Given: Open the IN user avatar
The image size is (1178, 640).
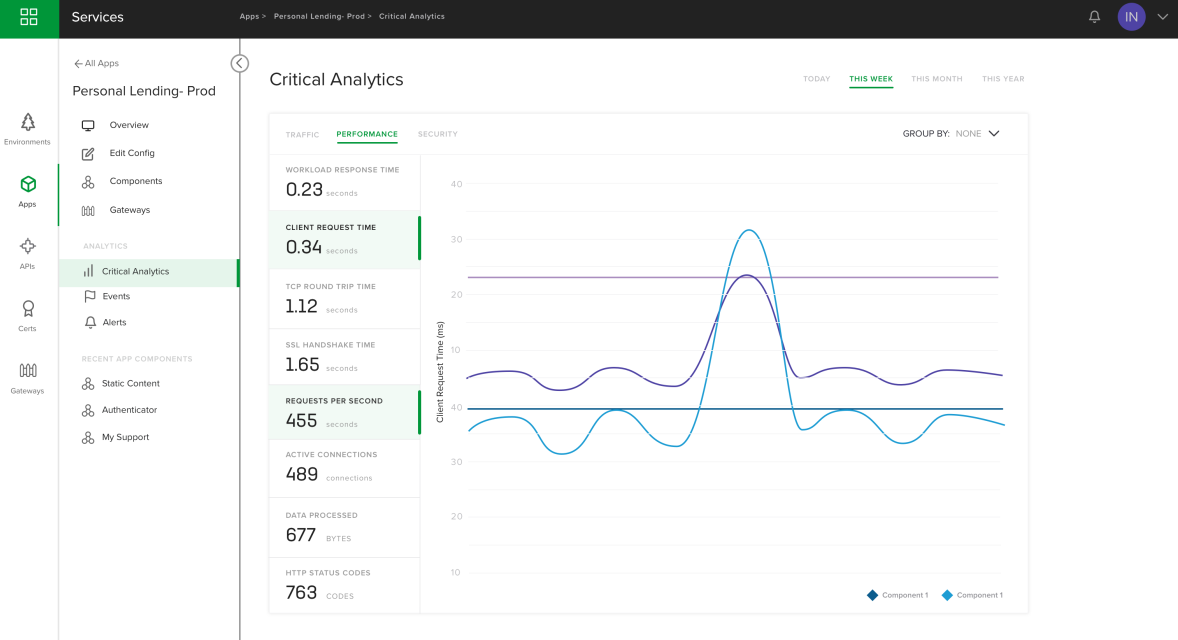Looking at the screenshot, I should tap(1131, 17).
